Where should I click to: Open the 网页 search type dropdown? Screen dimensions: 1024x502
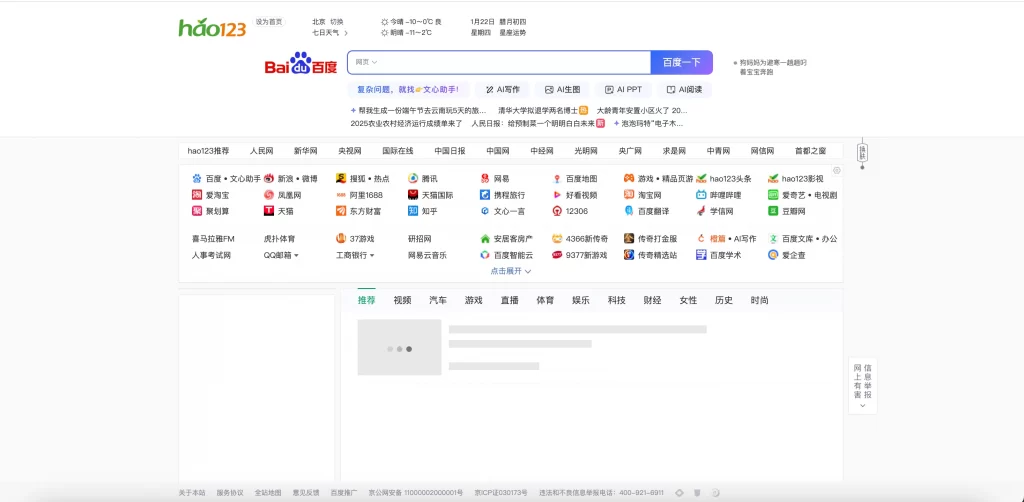pyautogui.click(x=366, y=62)
